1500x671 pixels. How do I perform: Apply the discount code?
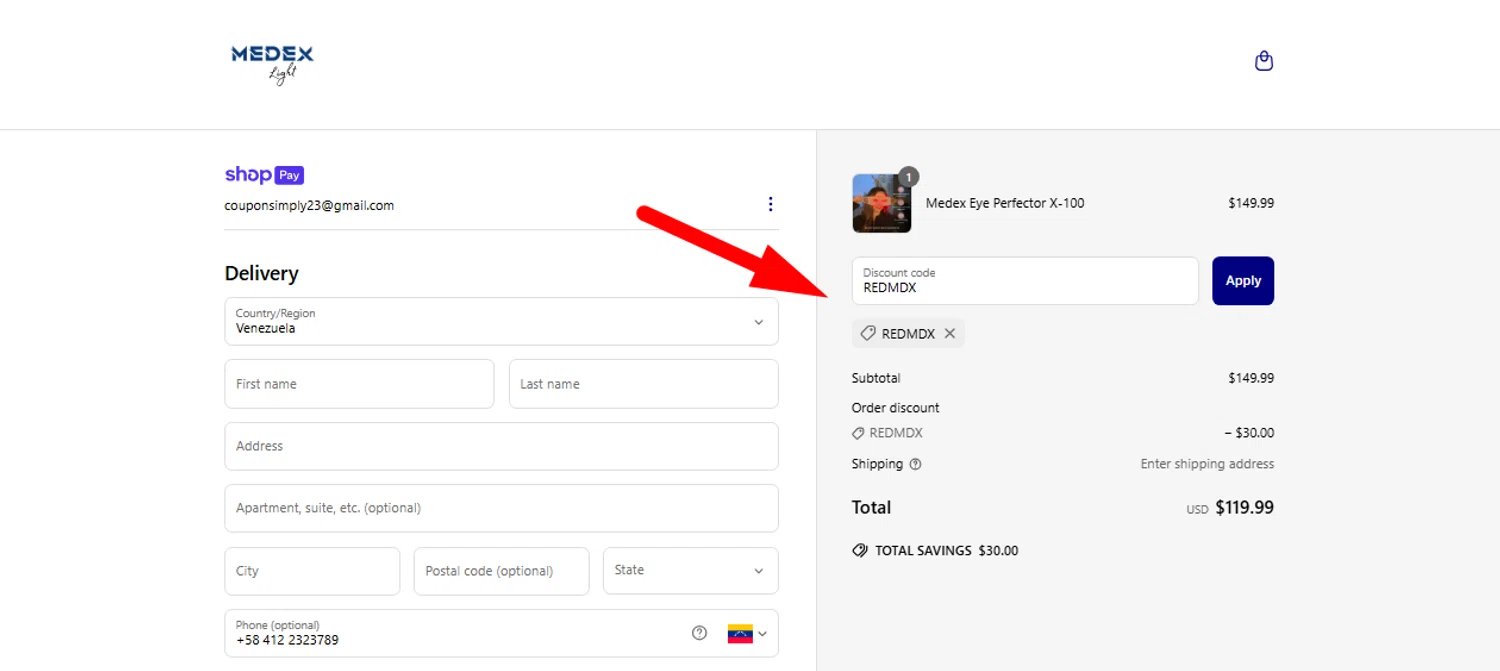[1243, 281]
